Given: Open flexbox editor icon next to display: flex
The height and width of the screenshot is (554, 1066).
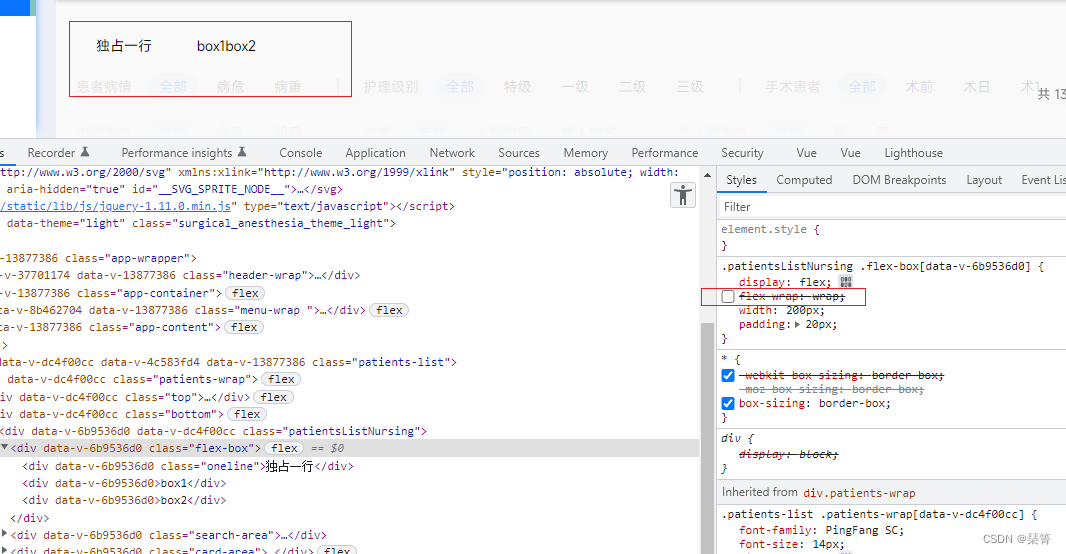Looking at the screenshot, I should (846, 281).
